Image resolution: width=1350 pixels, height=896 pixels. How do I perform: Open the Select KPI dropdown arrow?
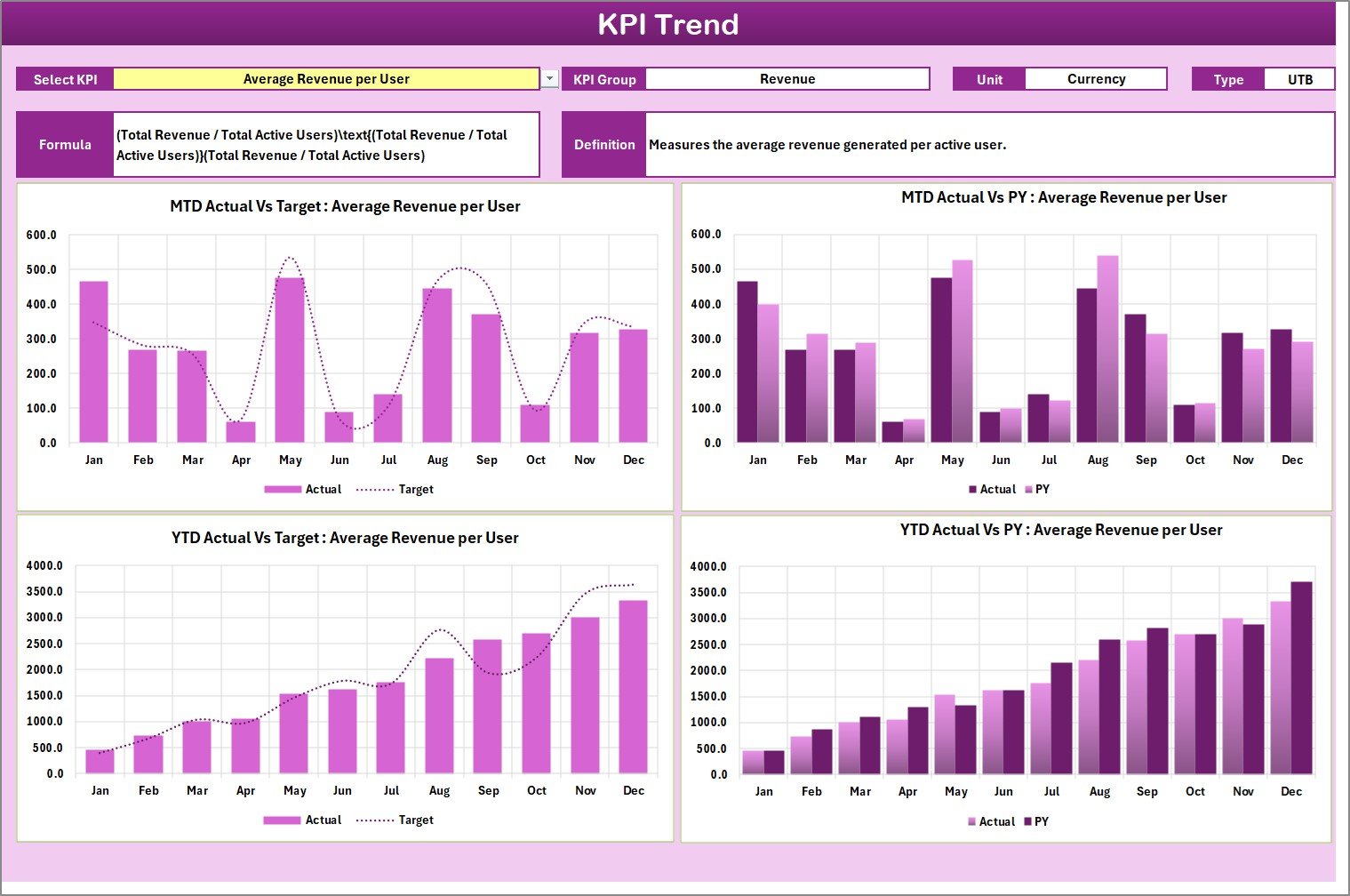548,78
